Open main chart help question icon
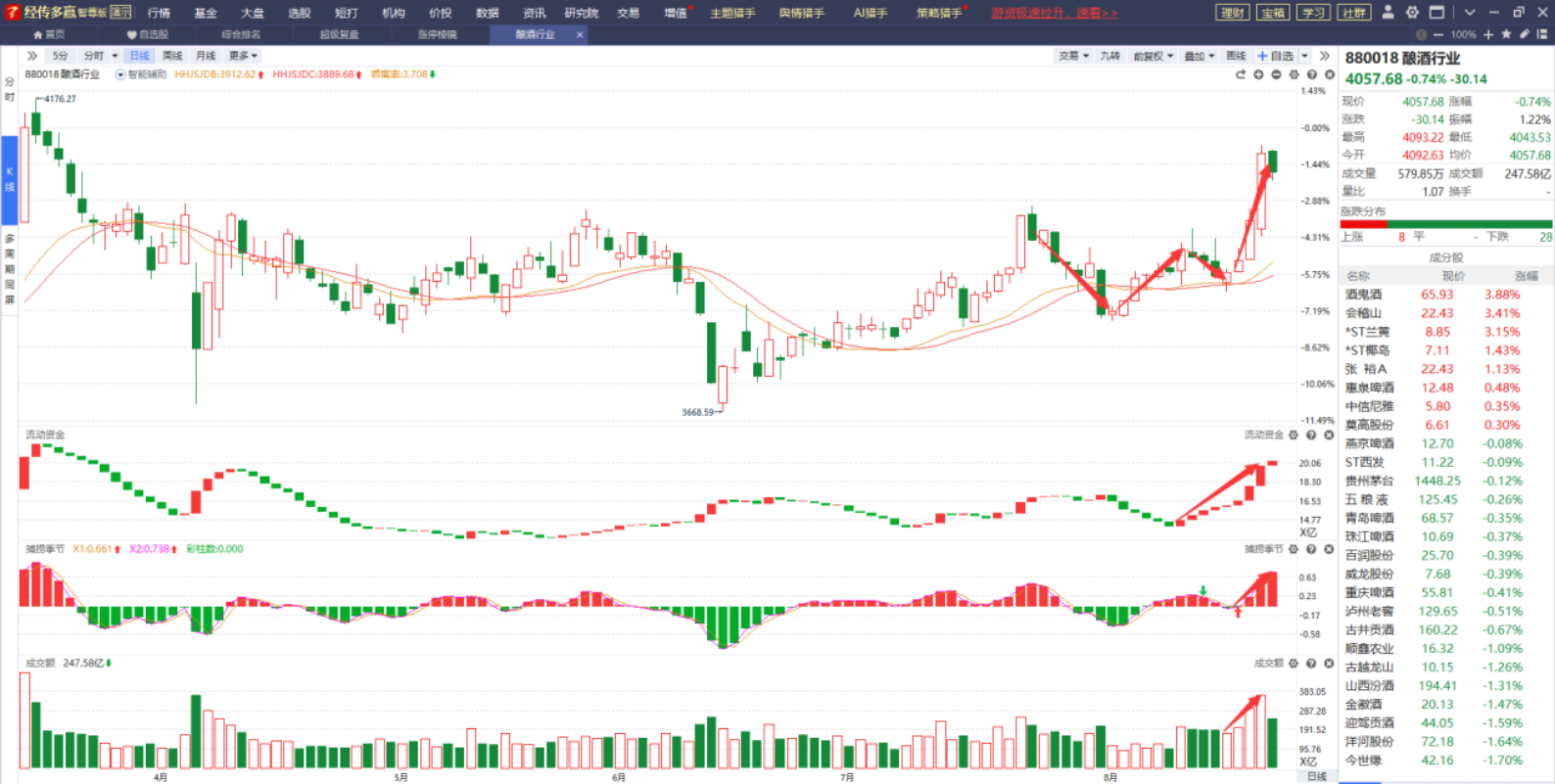The image size is (1555, 784). coord(1311,74)
